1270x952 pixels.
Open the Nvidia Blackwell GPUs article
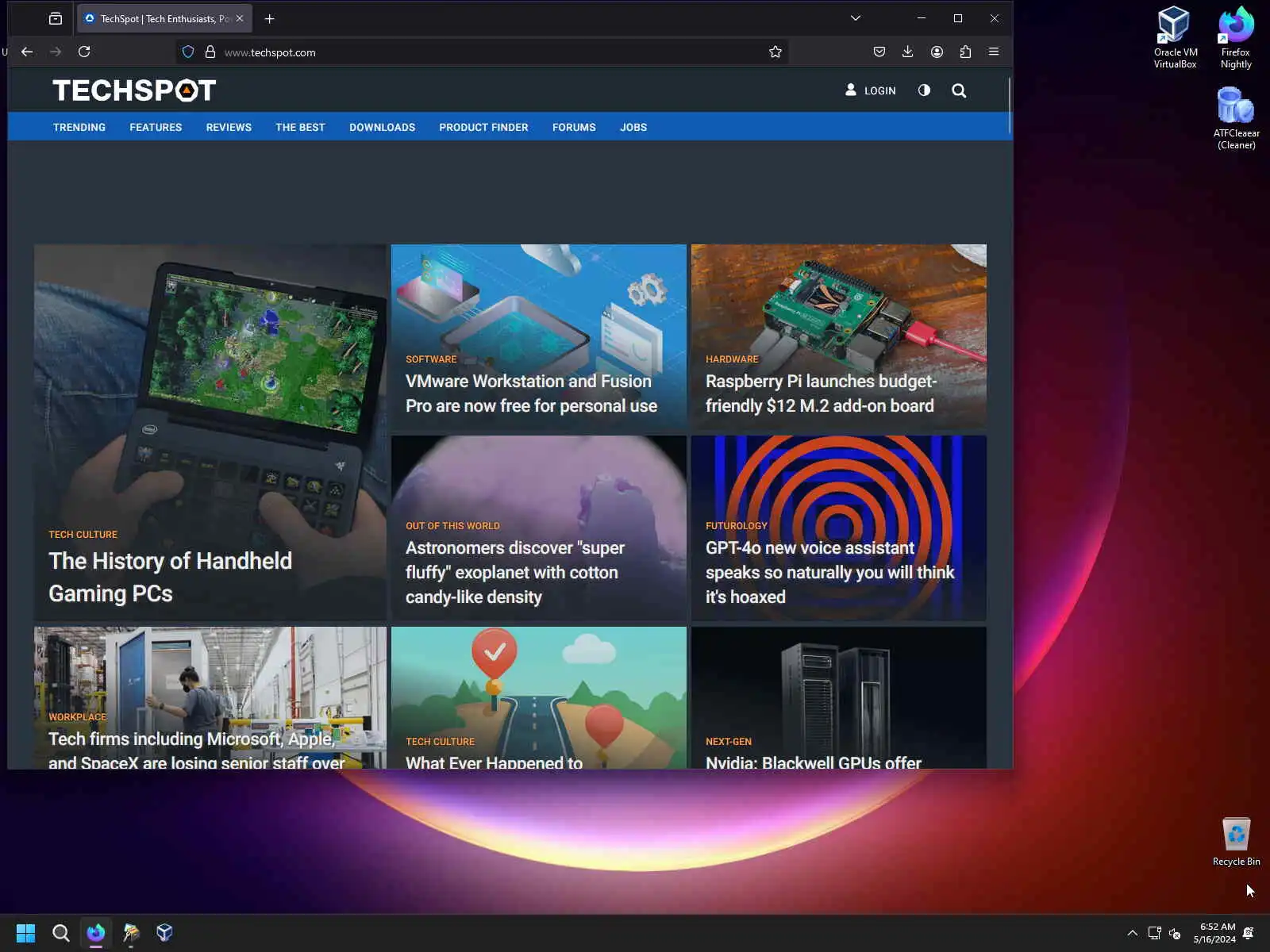[813, 762]
